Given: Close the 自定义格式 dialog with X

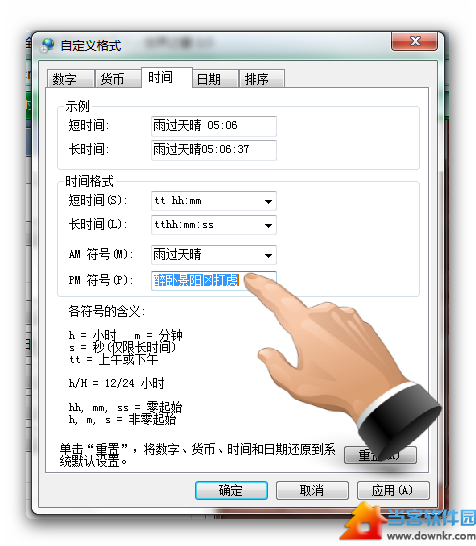Looking at the screenshot, I should point(414,41).
